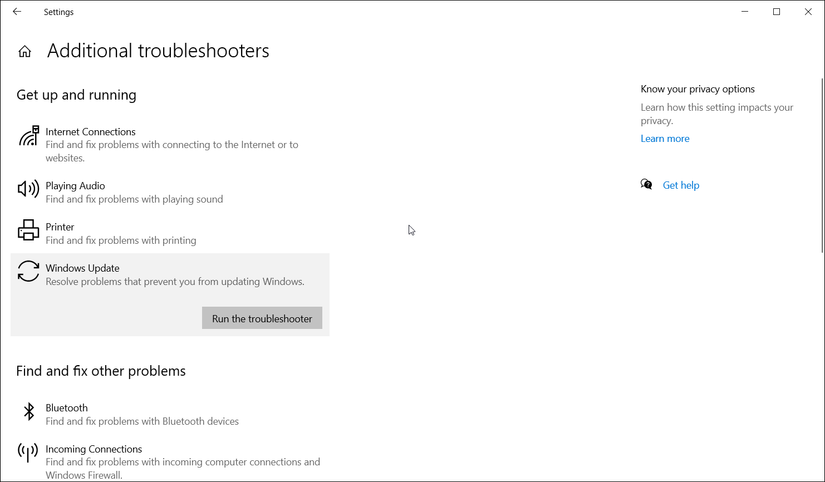Viewport: 825px width, 482px height.
Task: Click 'Find and fix problems with Bluetooth devices'
Action: pyautogui.click(x=142, y=421)
